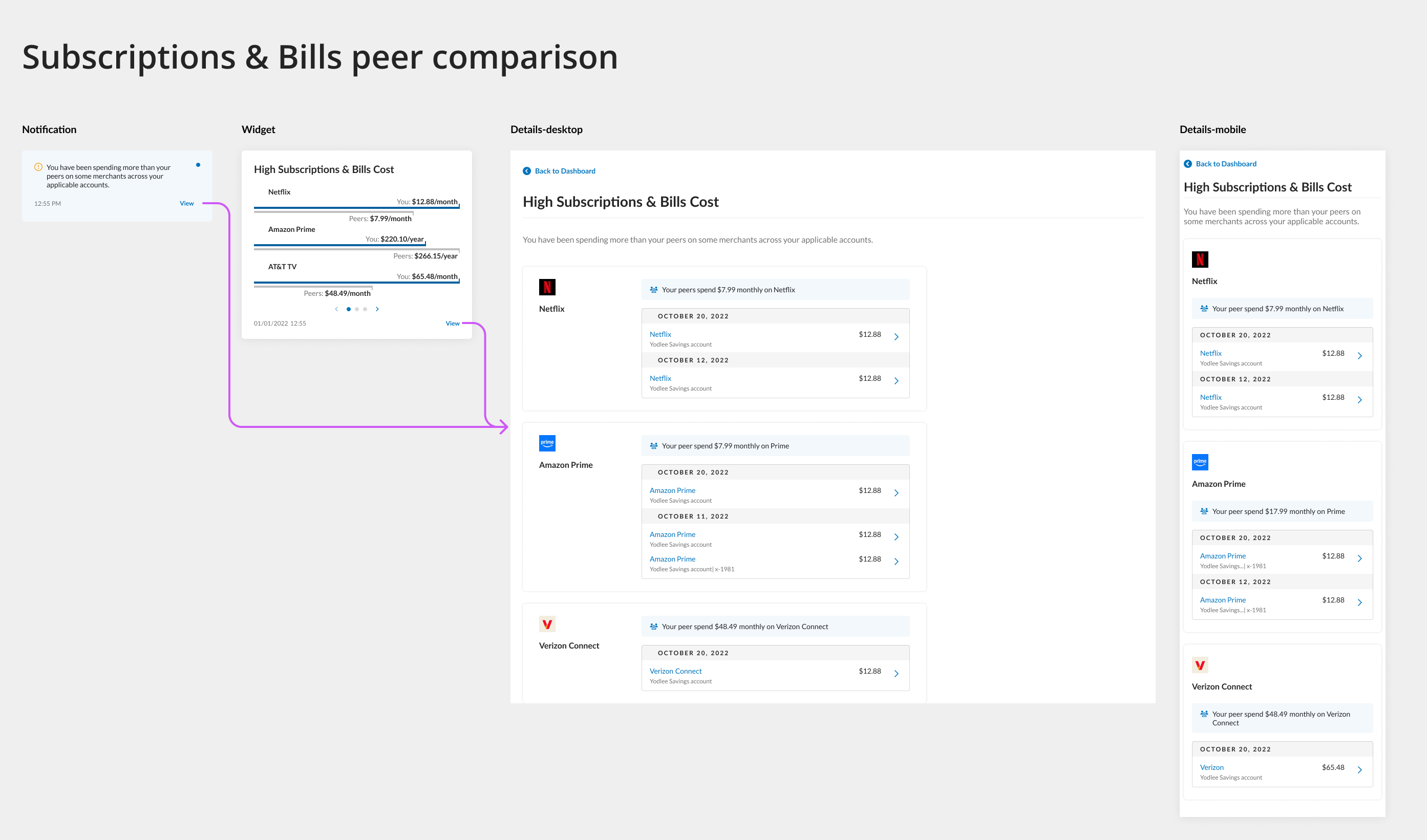This screenshot has height=840, width=1427.
Task: Click Verizon Connect logo in desktop details
Action: point(547,624)
